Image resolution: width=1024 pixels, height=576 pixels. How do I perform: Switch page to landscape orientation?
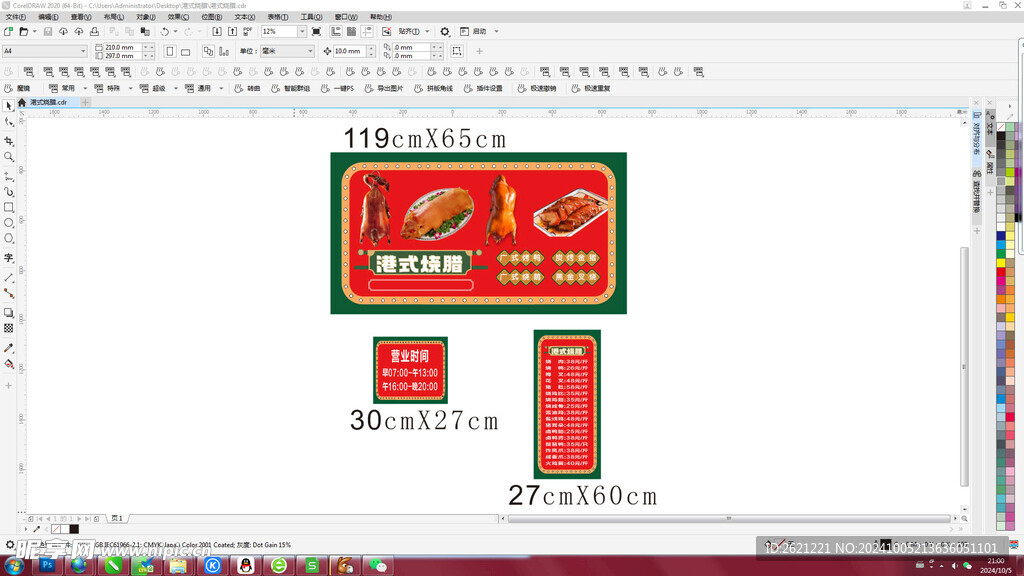coord(185,51)
